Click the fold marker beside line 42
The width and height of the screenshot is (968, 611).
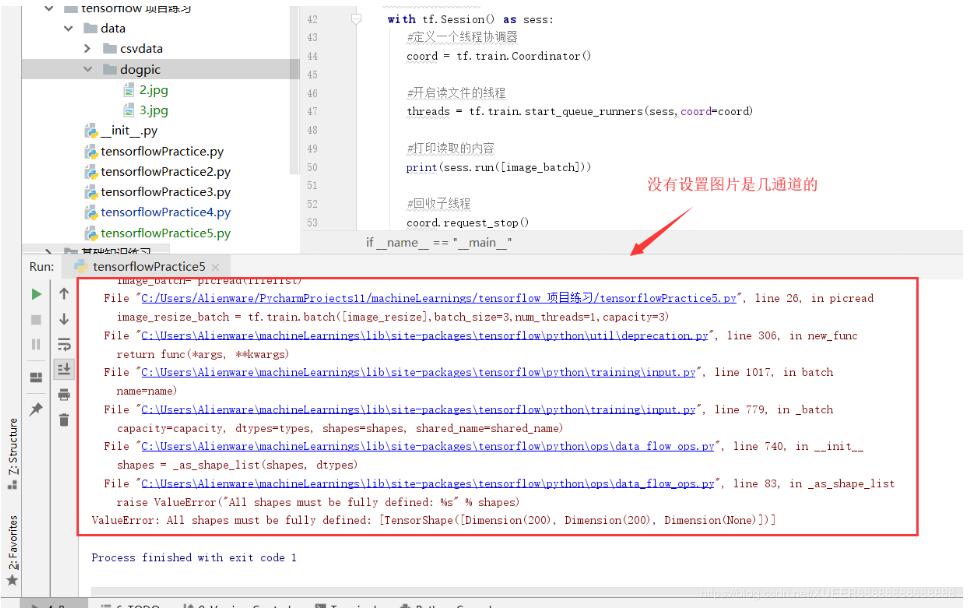point(356,20)
